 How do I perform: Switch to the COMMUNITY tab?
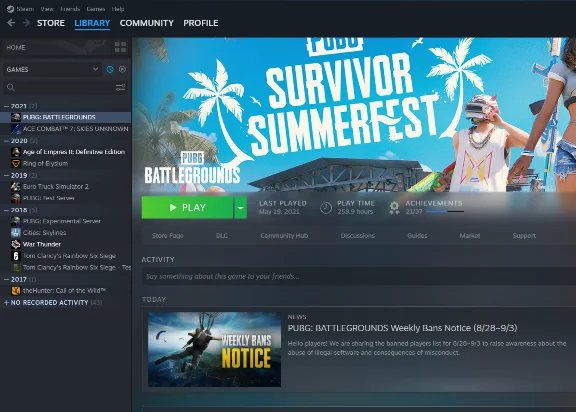tap(147, 23)
